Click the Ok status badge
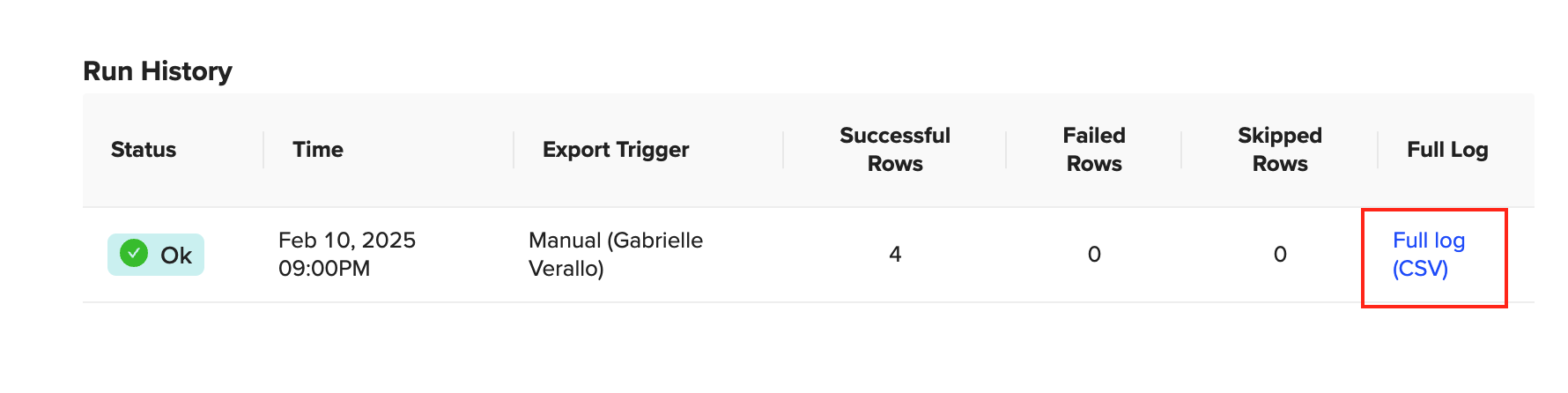1568x393 pixels. tap(157, 255)
